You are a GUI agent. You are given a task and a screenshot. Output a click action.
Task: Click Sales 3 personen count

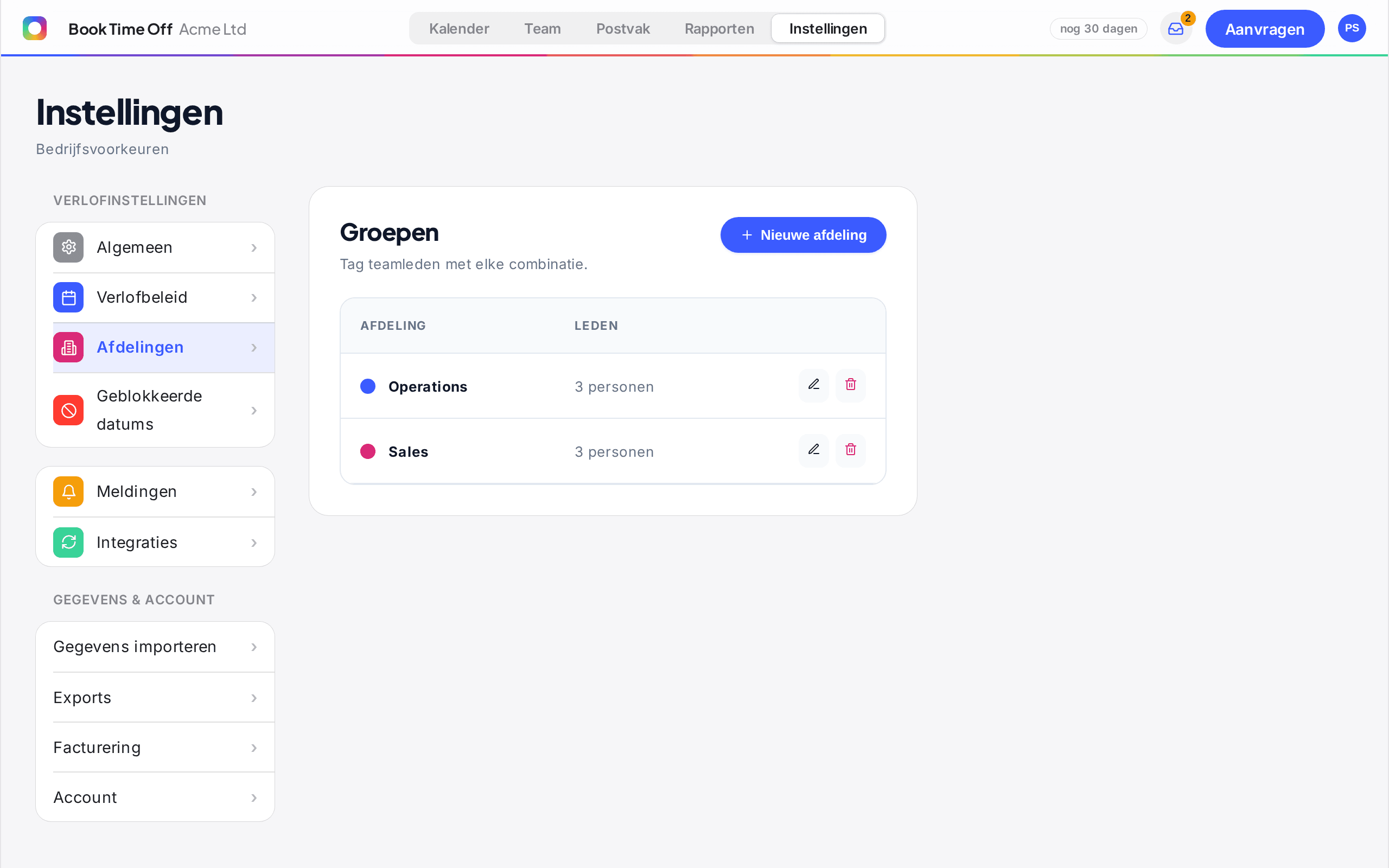coord(614,452)
